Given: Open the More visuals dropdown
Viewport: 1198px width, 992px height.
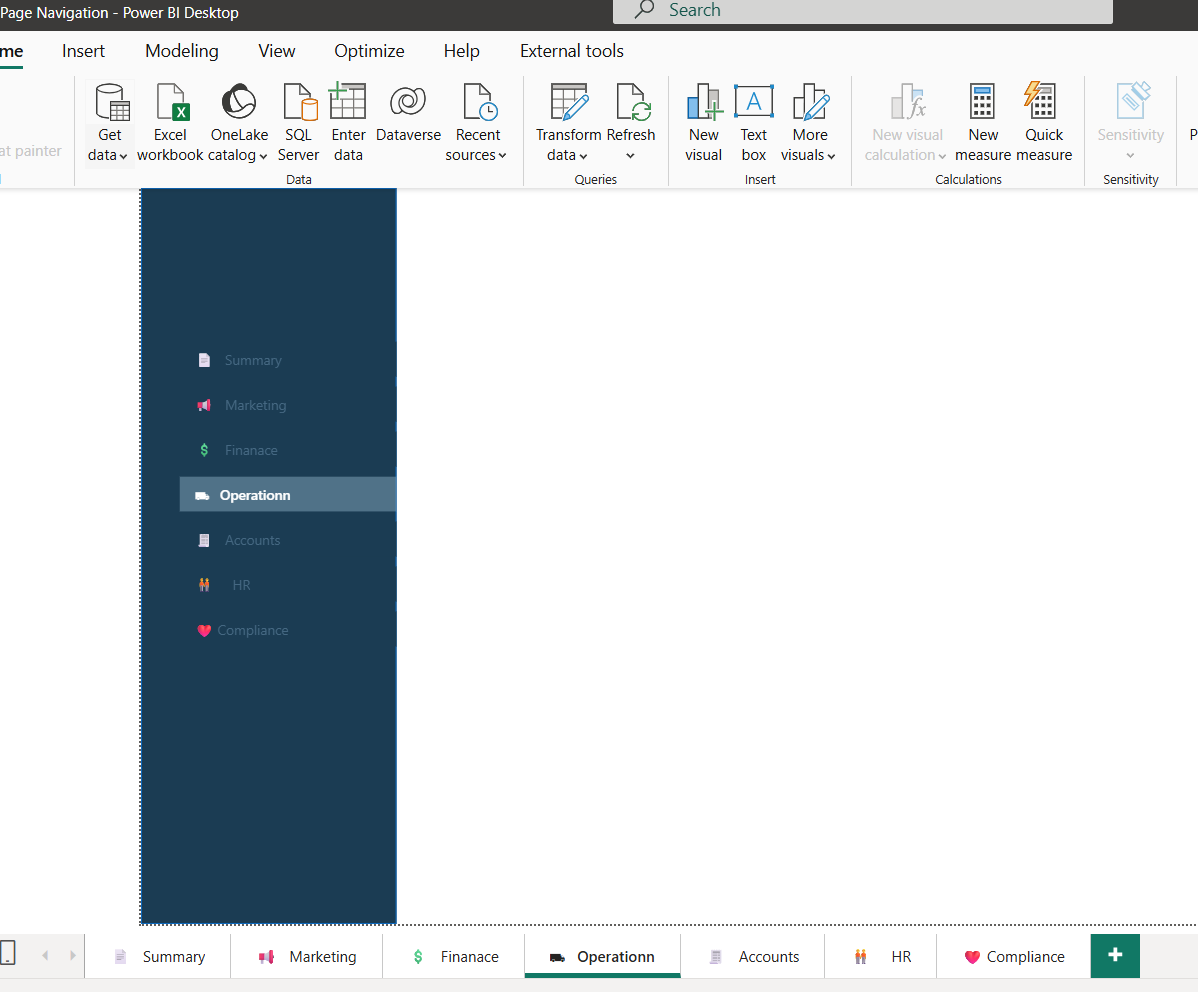Looking at the screenshot, I should click(809, 155).
